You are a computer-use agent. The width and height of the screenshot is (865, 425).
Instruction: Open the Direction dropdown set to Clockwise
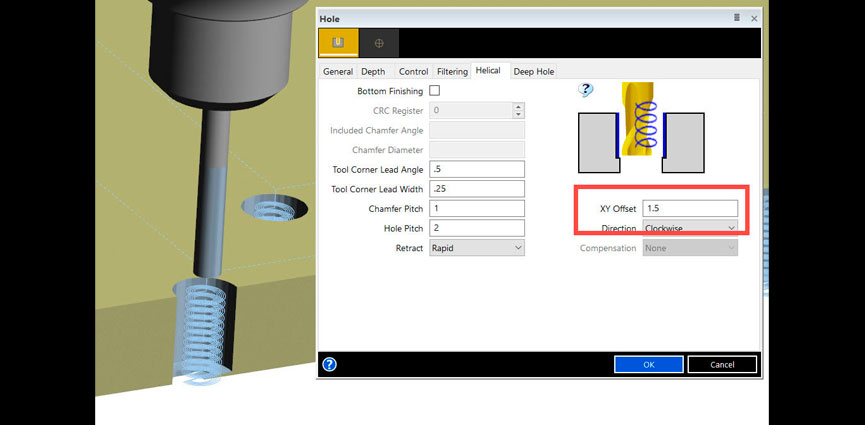pos(690,228)
